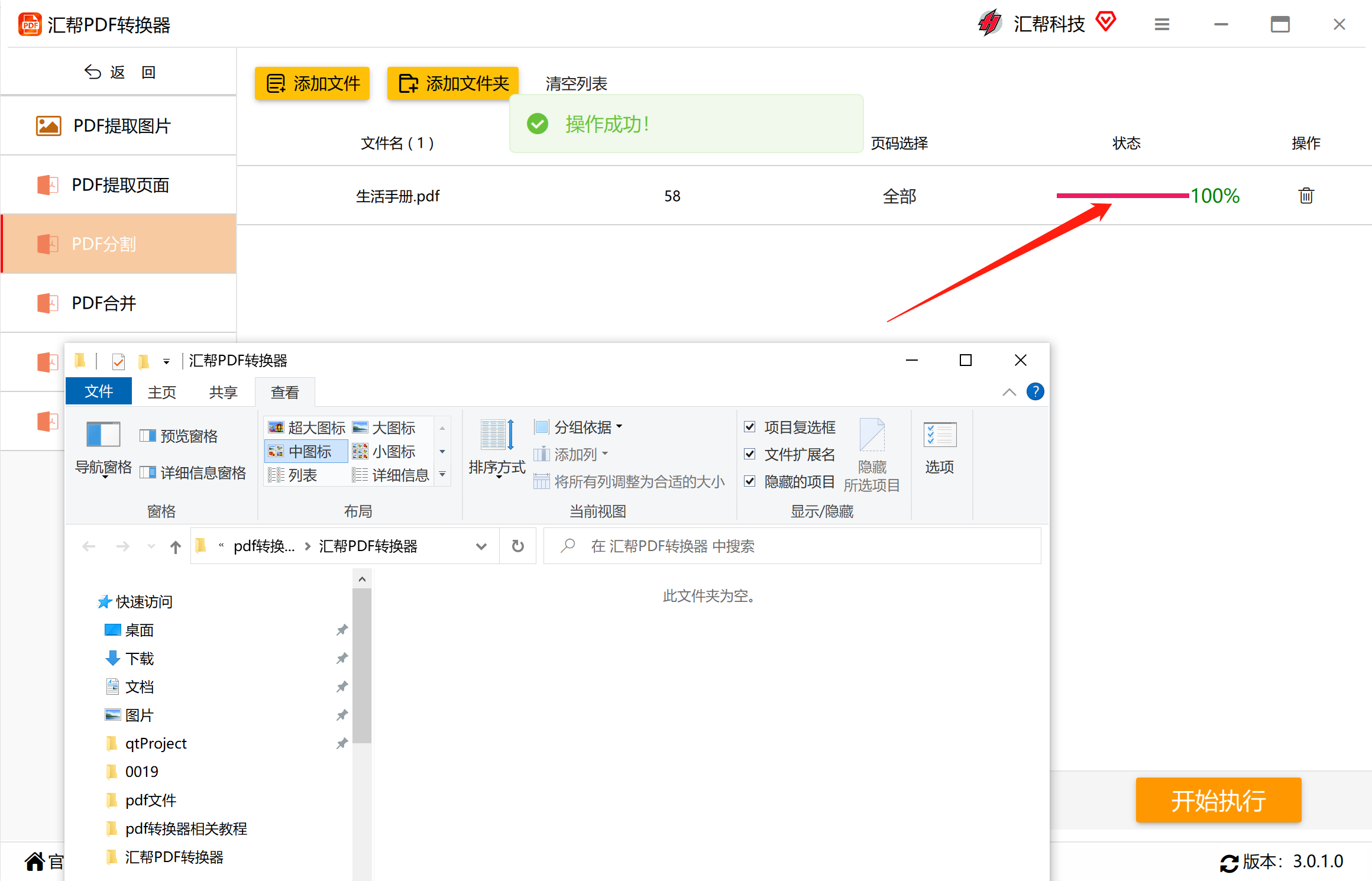Open 桌面 in quick access
This screenshot has width=1372, height=881.
click(x=139, y=630)
